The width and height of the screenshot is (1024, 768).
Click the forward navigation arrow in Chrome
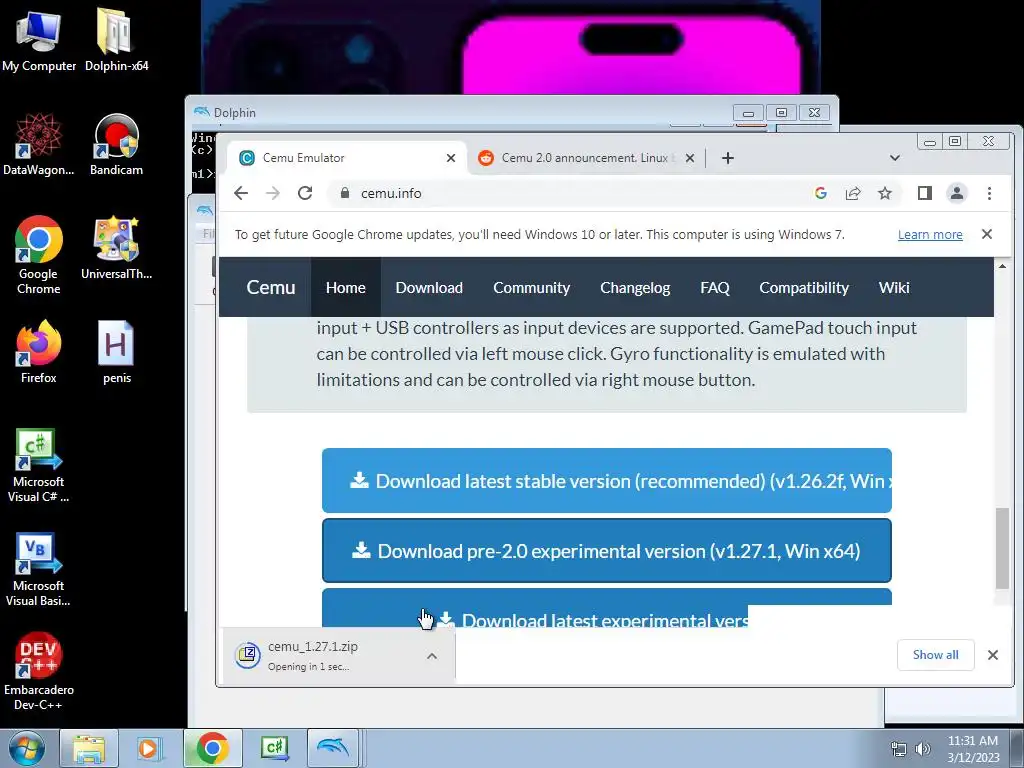(273, 193)
